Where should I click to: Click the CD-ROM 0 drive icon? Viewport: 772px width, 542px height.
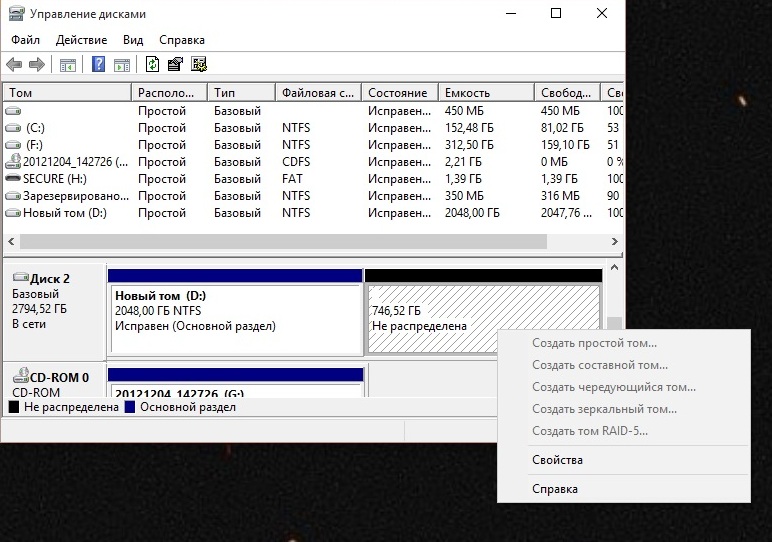coord(21,376)
